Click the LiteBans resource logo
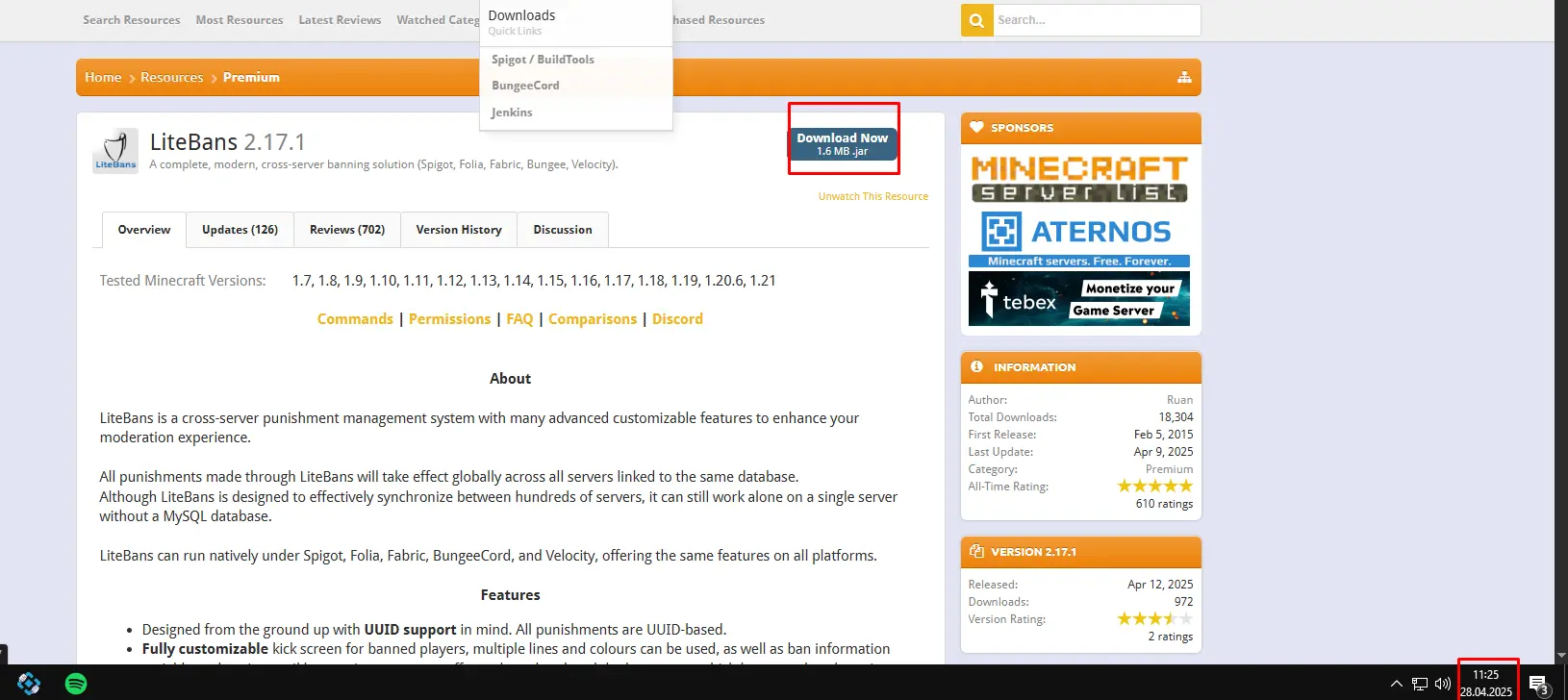Screen dimensions: 1568x700 (115, 150)
